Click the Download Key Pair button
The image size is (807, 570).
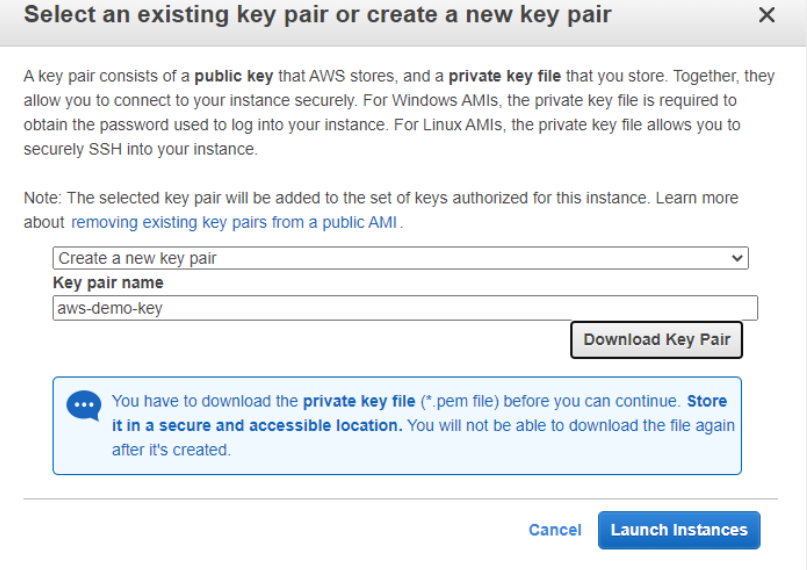pos(656,340)
